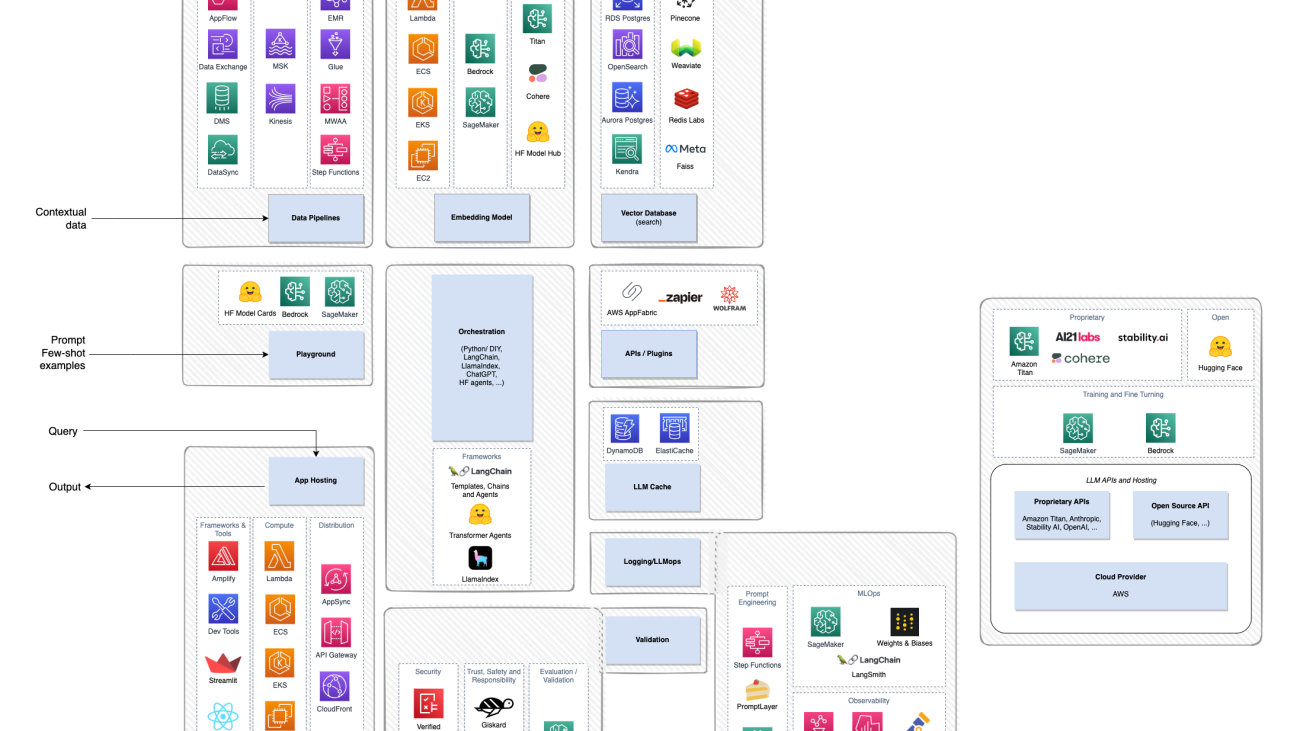Image resolution: width=1300 pixels, height=731 pixels.
Task: Click Step Functions icon under Prompt Engineering
Action: tap(757, 642)
